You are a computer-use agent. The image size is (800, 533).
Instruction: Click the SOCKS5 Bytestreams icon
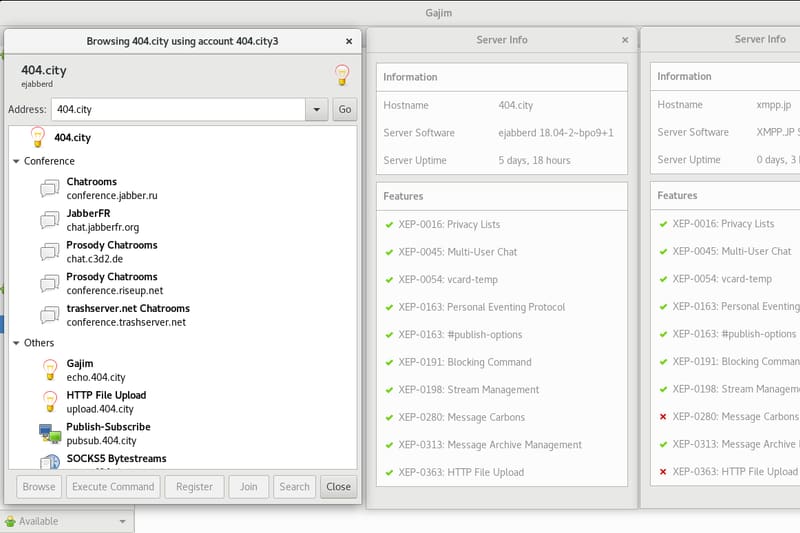point(50,462)
